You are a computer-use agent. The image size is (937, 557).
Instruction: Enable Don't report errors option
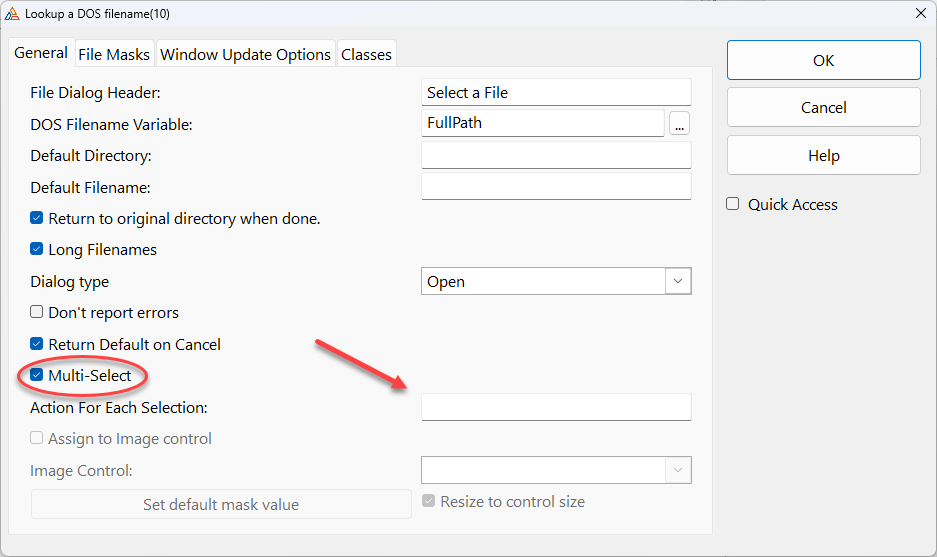(37, 312)
